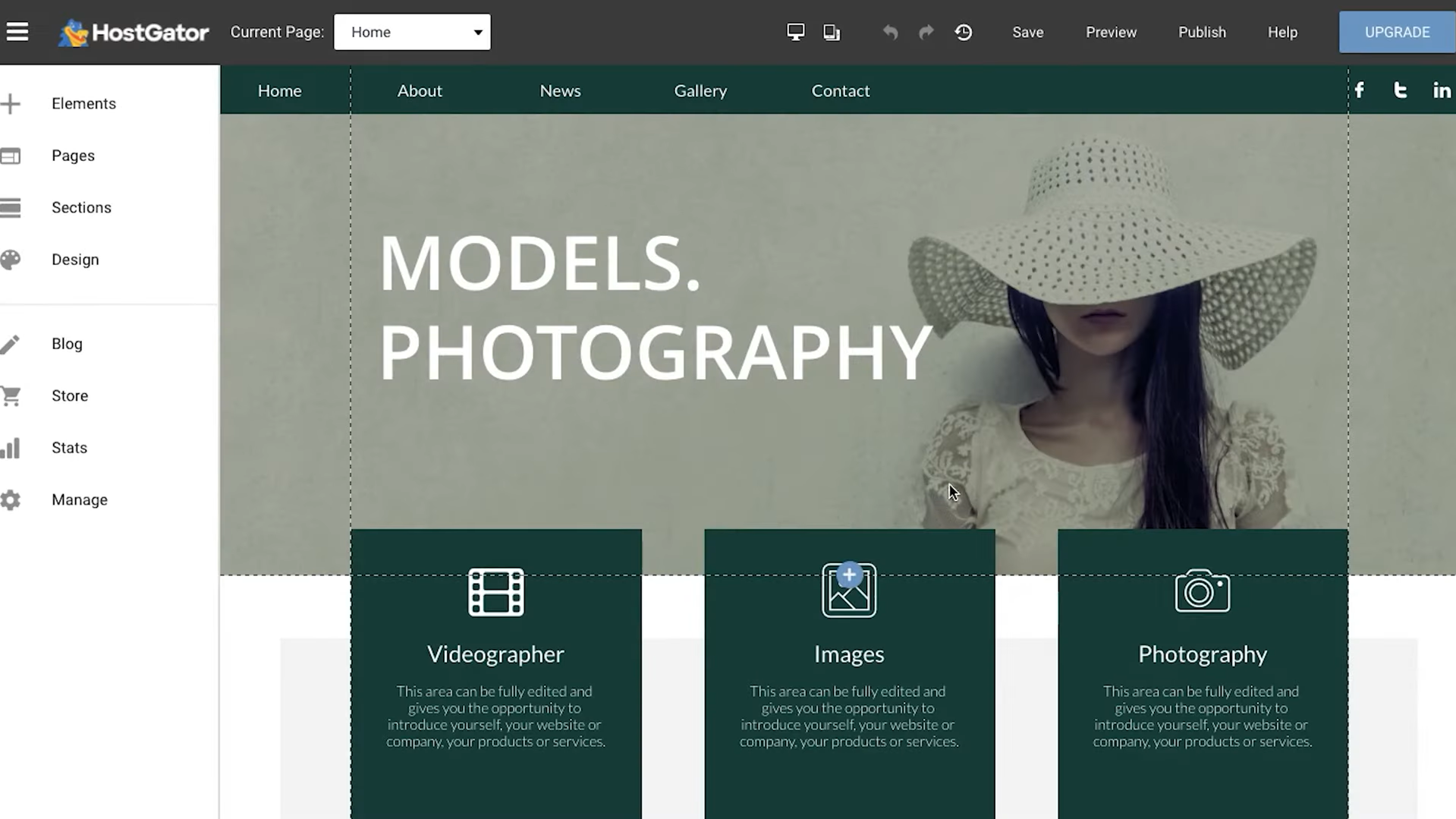
Task: Switch to desktop preview mode
Action: (795, 32)
